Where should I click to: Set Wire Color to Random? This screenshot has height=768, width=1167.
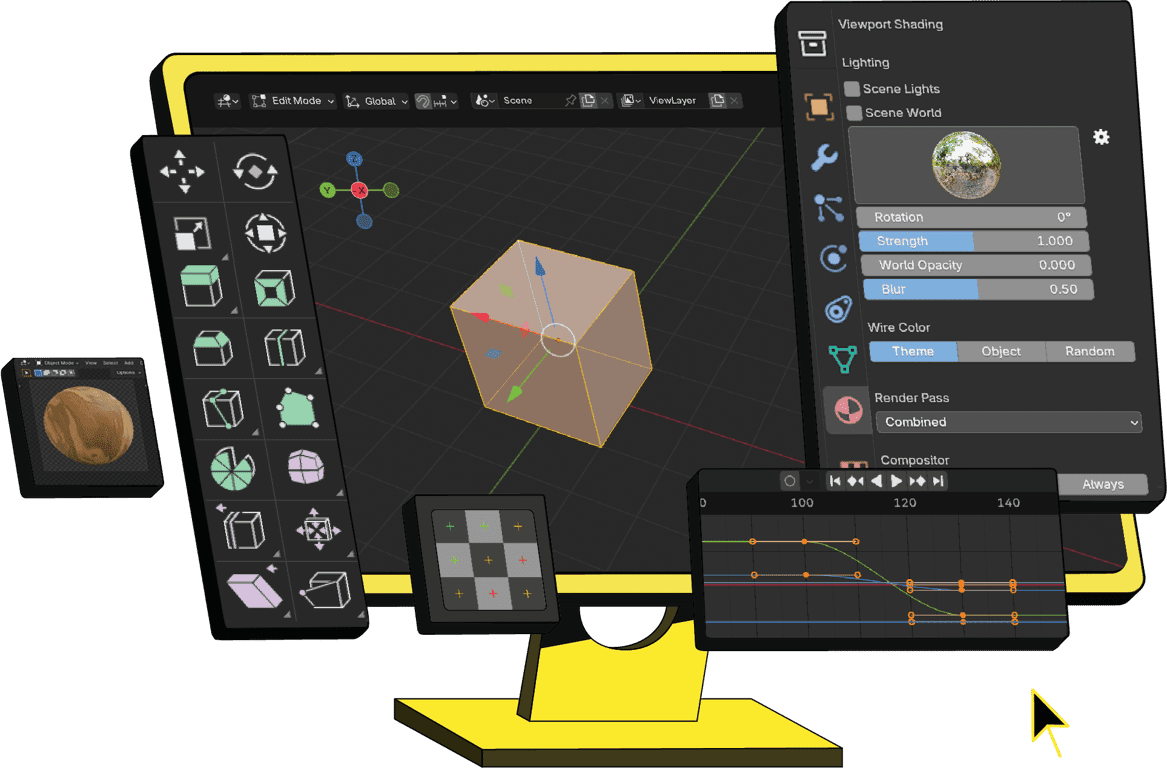pyautogui.click(x=1089, y=351)
